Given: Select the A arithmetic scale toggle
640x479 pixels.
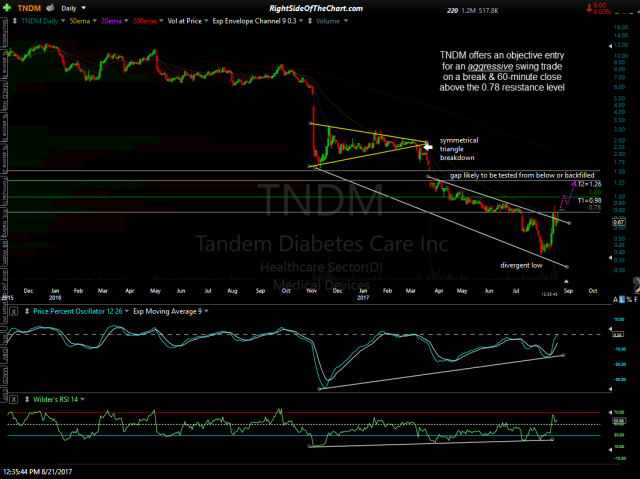Looking at the screenshot, I should [x=615, y=300].
